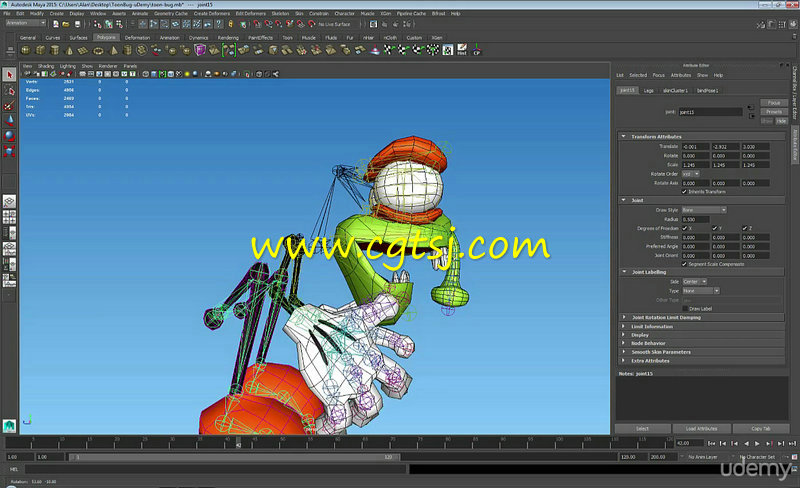Click the polygon pyramid shelf icon
Image resolution: width=800 pixels, height=488 pixels.
[x=113, y=50]
